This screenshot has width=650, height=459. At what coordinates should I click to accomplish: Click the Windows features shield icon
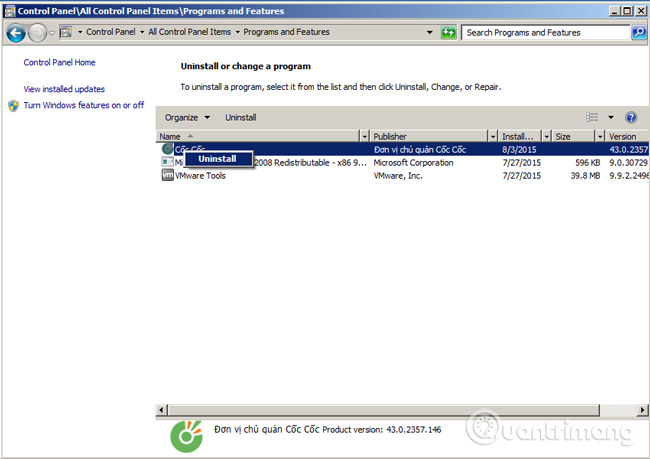[x=13, y=106]
